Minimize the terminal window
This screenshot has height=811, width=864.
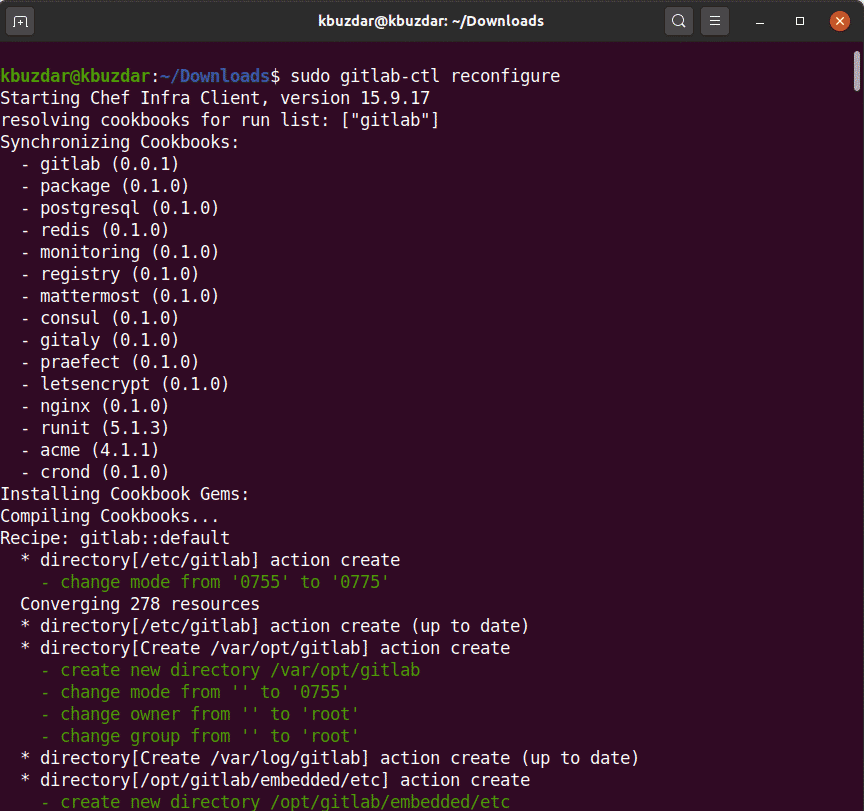pos(763,21)
